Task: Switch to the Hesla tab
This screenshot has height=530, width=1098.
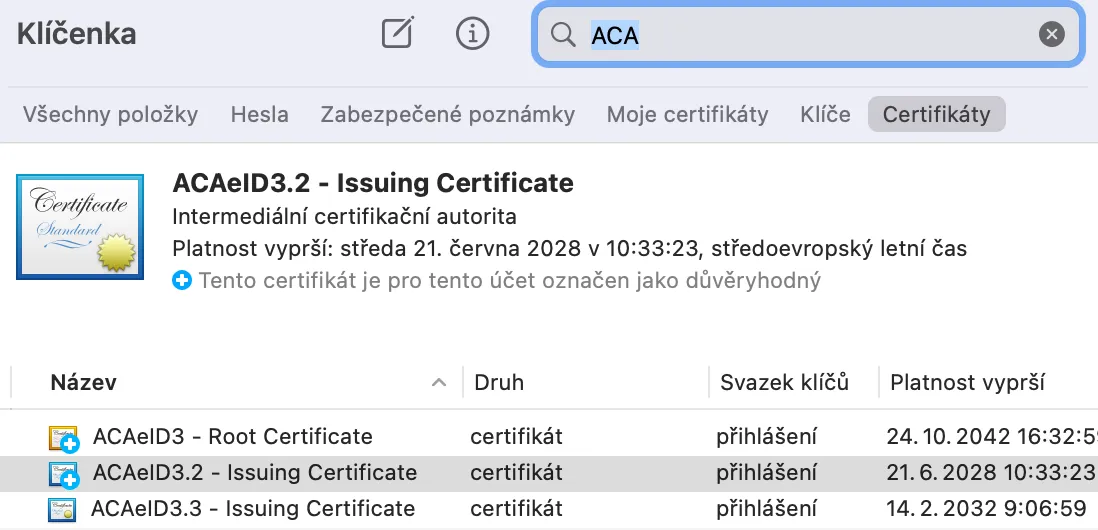Action: 259,114
